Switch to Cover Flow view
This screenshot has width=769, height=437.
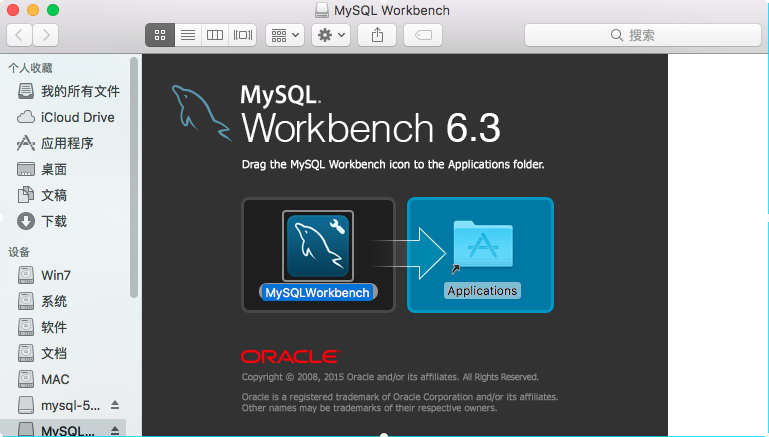click(242, 35)
